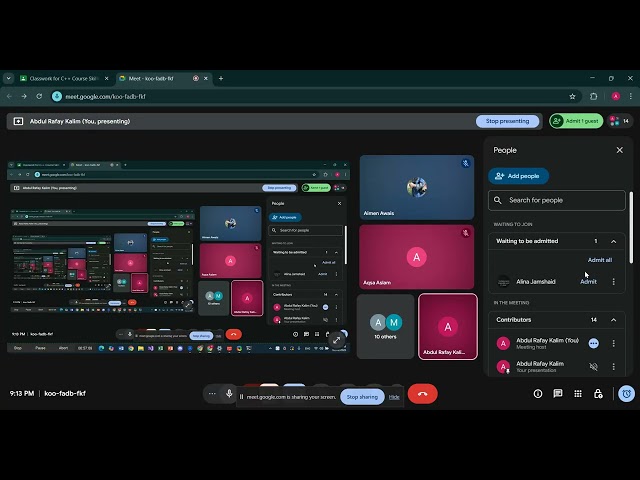Click the red Leave call button
Image resolution: width=640 pixels, height=480 pixels.
422,394
